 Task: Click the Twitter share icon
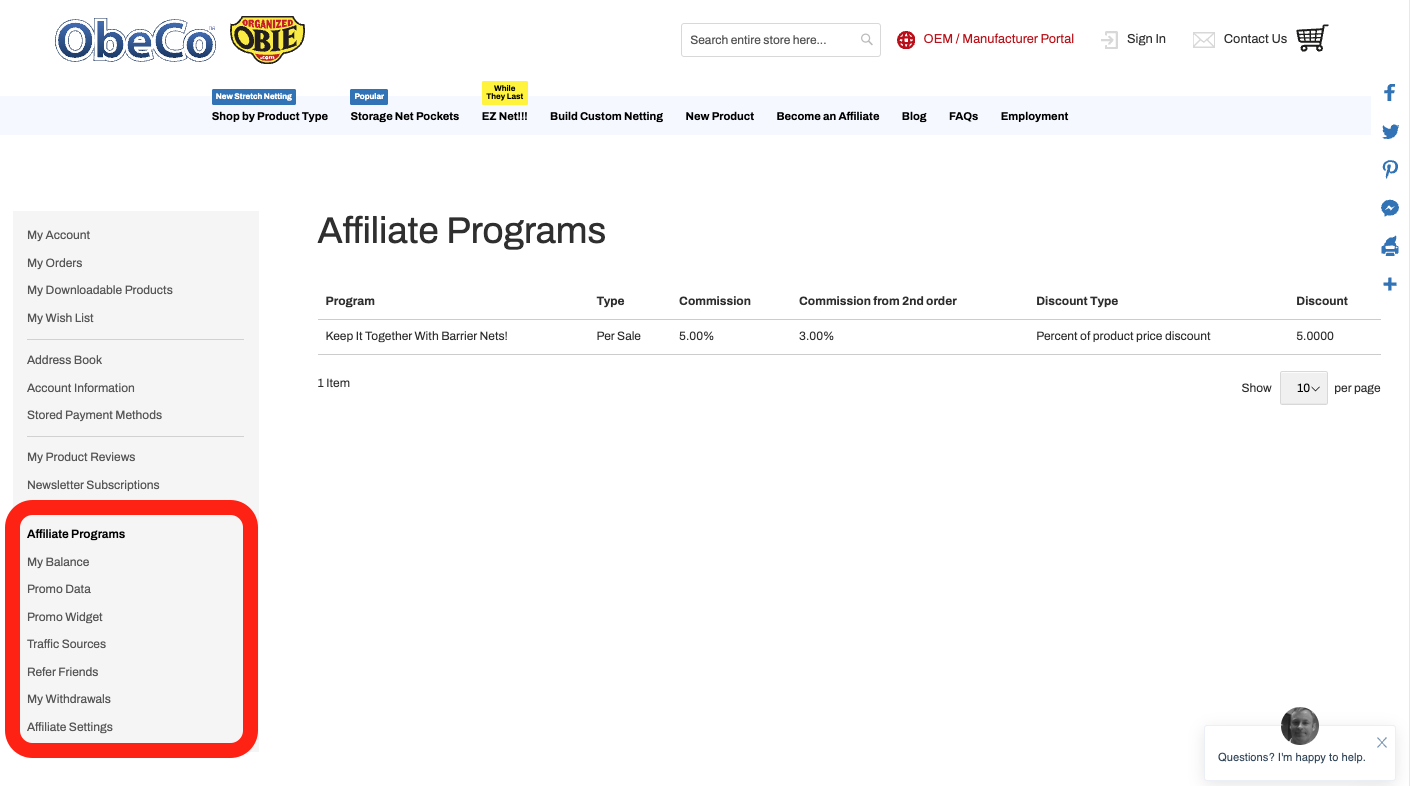coord(1389,132)
